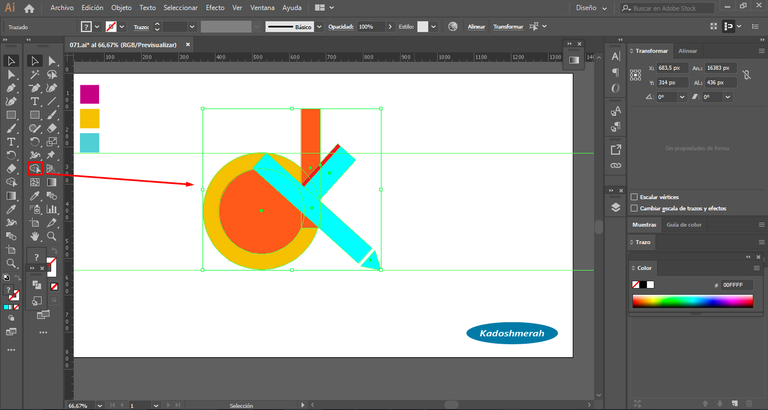
Task: Click the reference point locator grid
Action: click(x=636, y=74)
